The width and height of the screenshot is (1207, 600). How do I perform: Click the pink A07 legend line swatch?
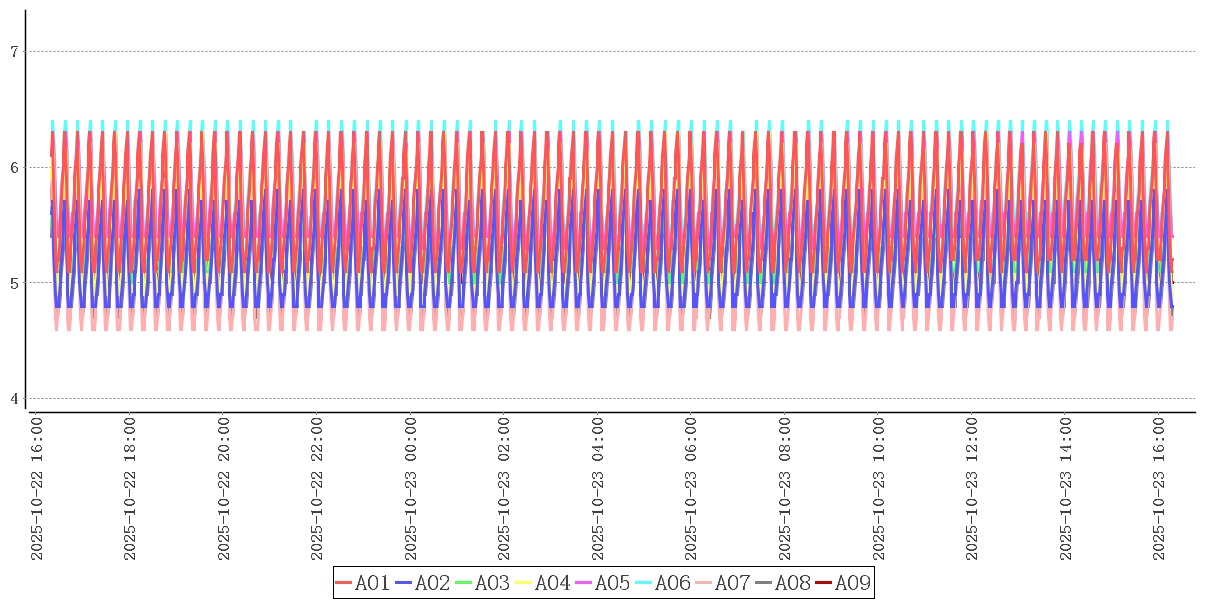click(704, 583)
